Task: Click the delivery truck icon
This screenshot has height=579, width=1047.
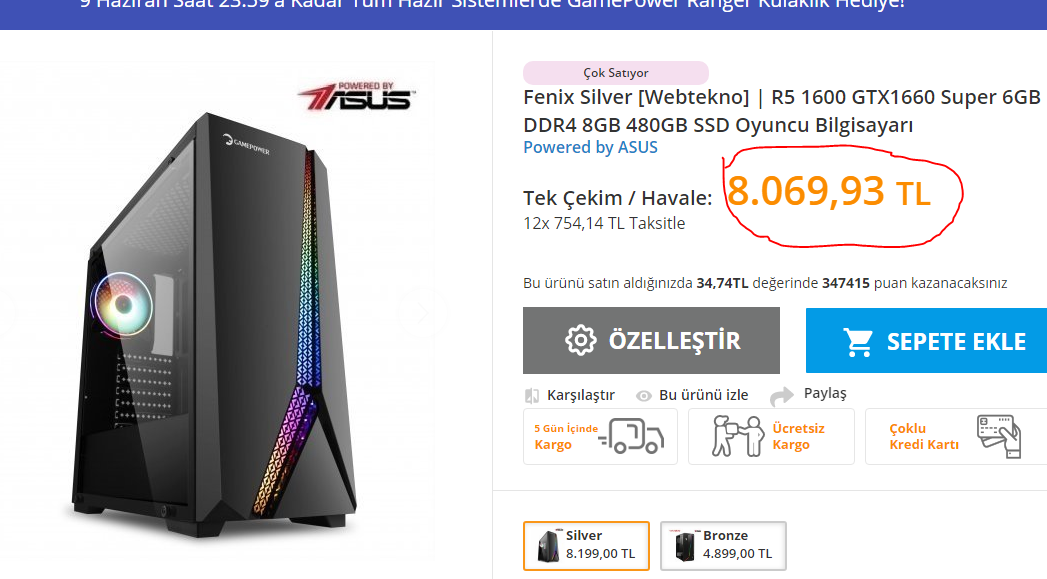Action: coord(632,437)
